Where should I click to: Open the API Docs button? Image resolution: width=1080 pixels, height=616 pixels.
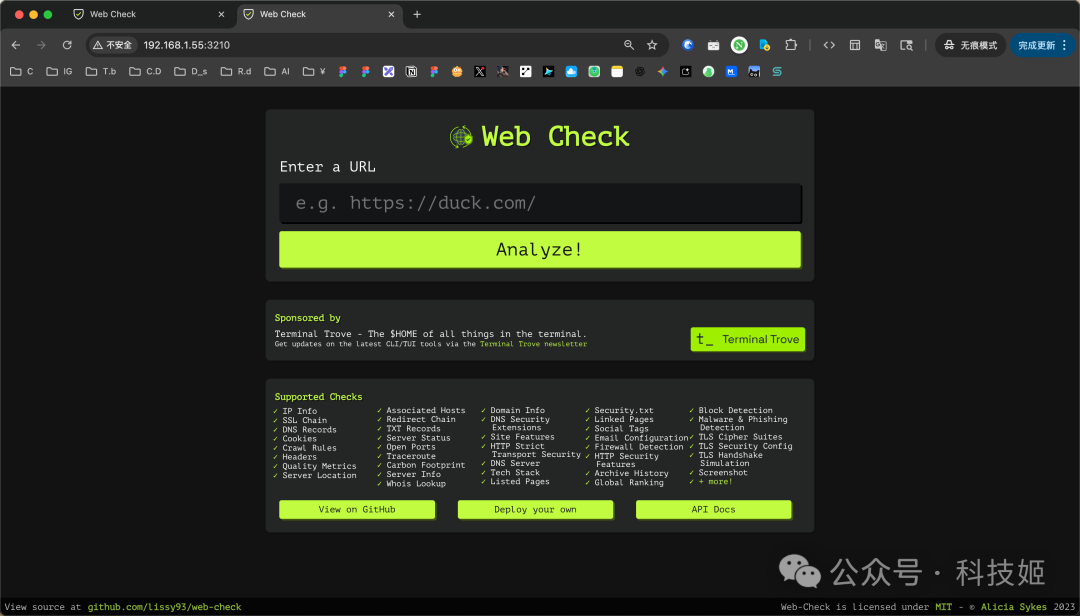point(714,509)
